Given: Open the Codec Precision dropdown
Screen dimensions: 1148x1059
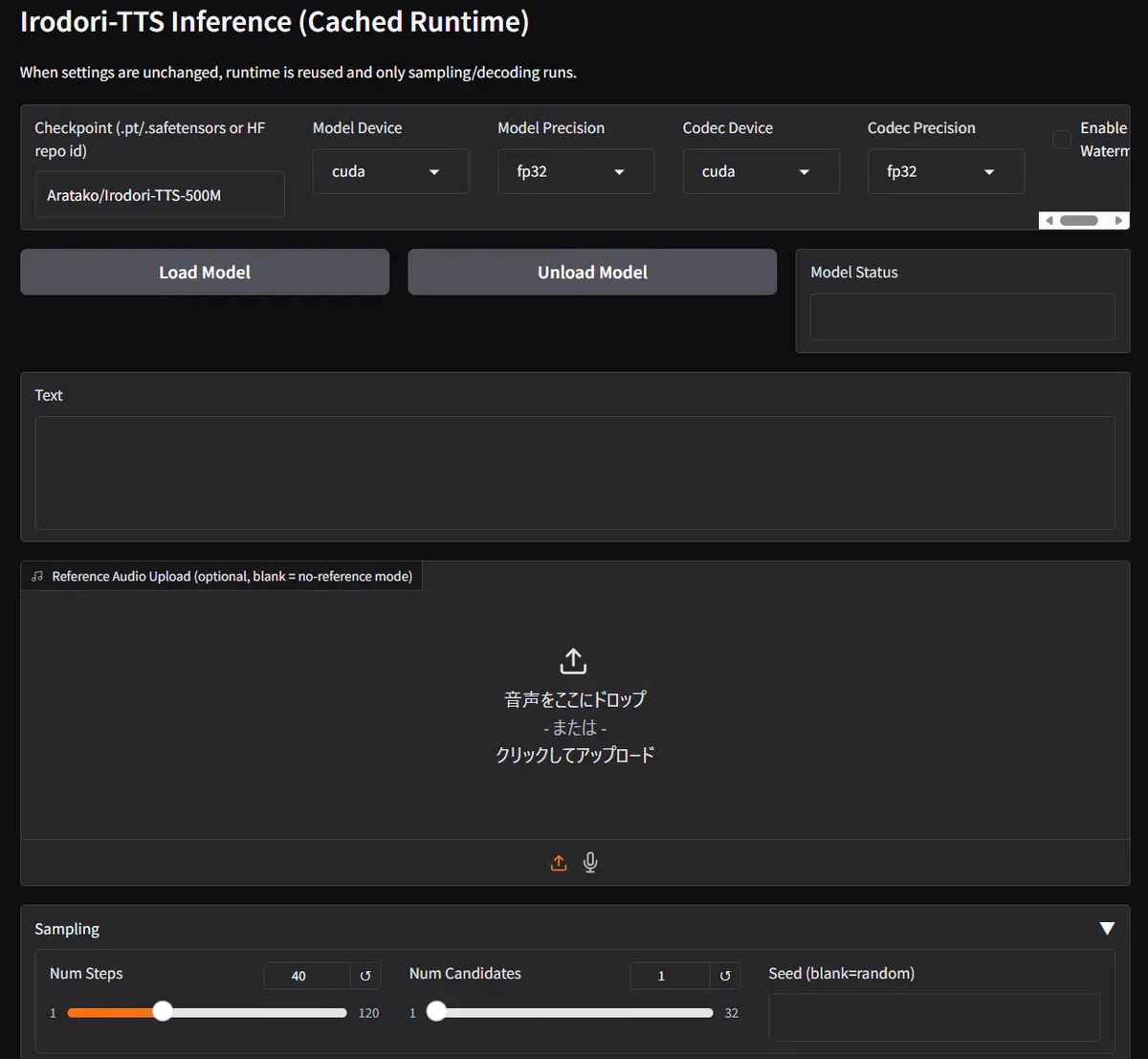Looking at the screenshot, I should coord(946,171).
